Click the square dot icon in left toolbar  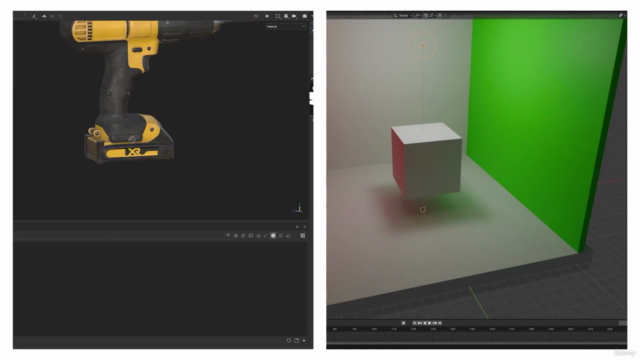[x=267, y=16]
